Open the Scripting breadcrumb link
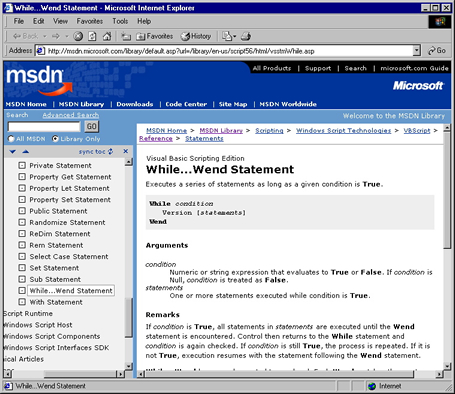Screen dimensions: 455x394 click(x=269, y=131)
